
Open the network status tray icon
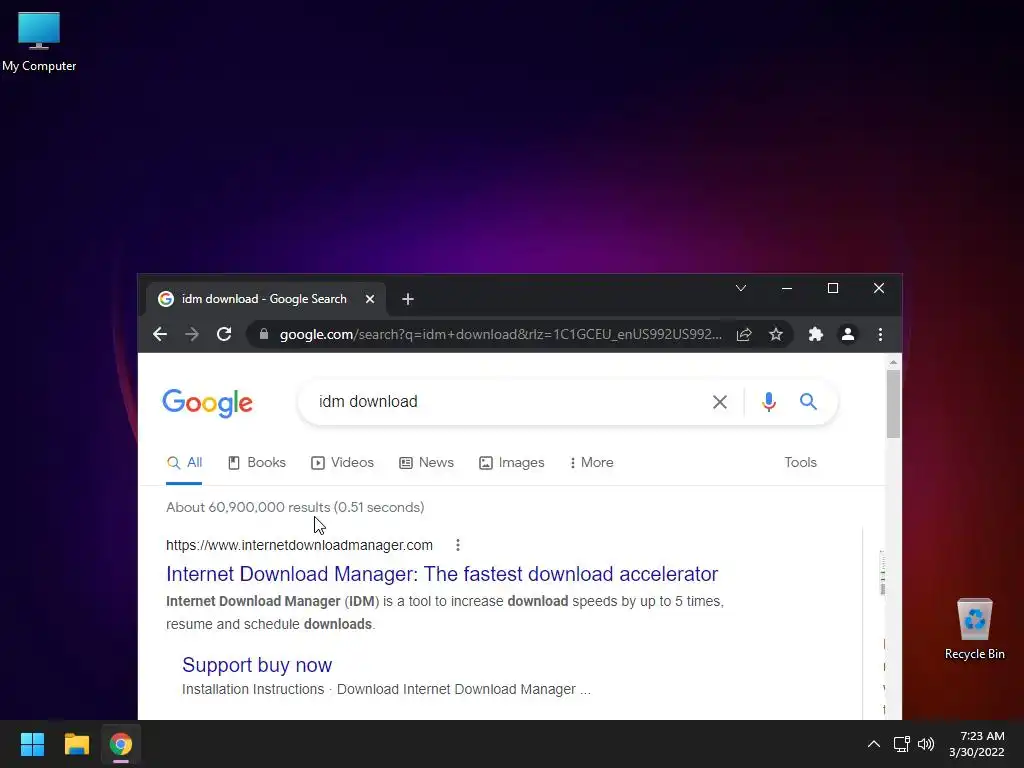901,744
